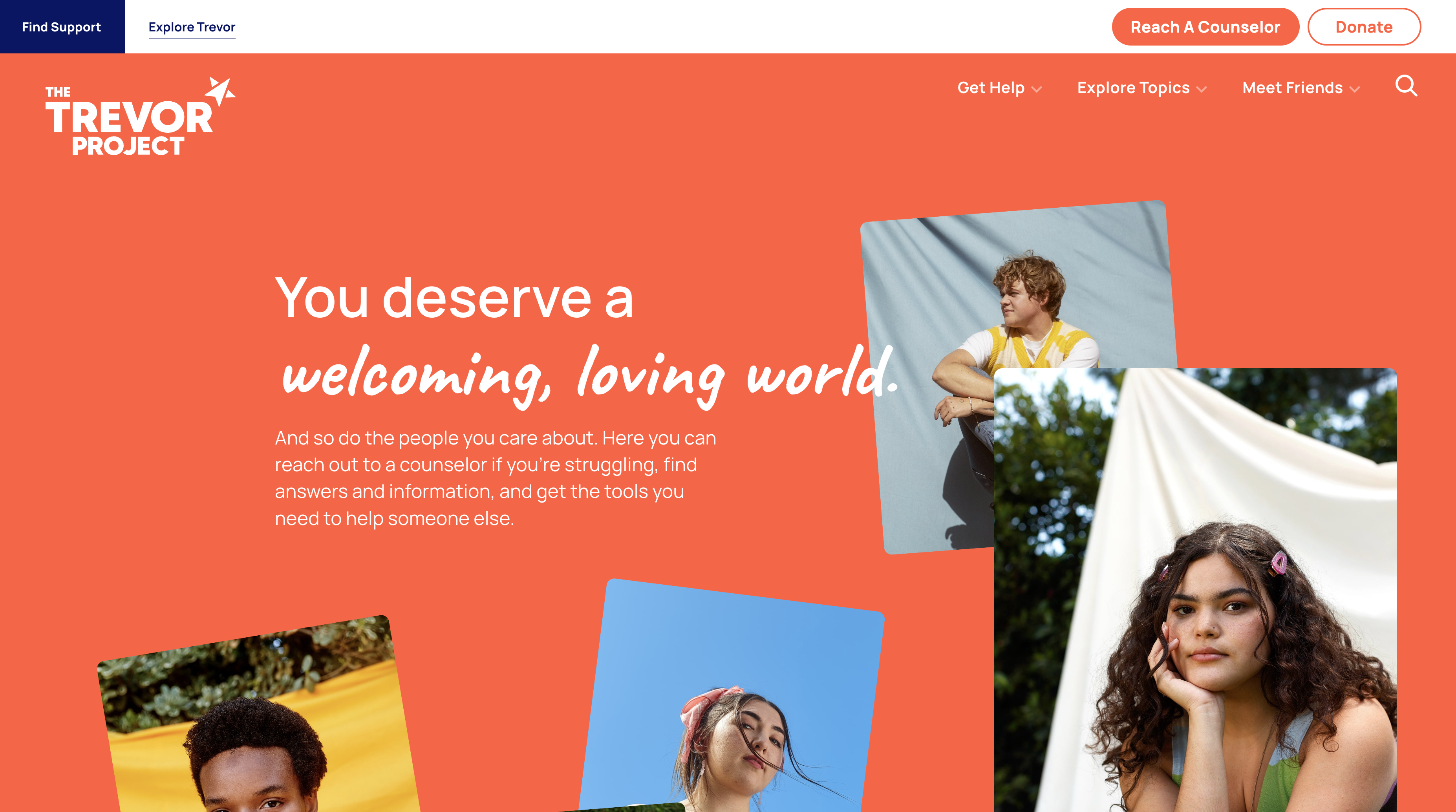Click the 'And so do the people' paragraph
Screen dimensions: 1456x812
[x=496, y=478]
